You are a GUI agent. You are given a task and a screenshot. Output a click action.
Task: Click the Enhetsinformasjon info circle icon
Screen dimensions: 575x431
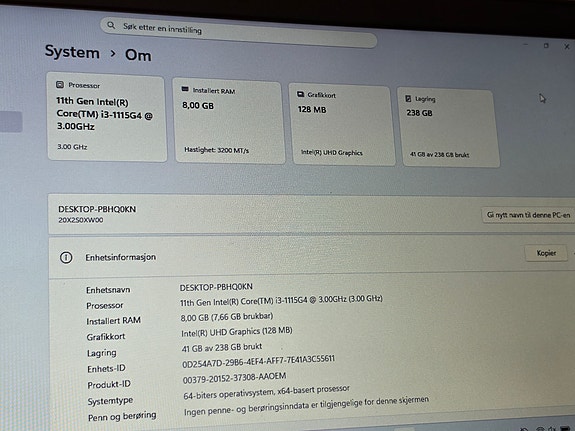(x=66, y=257)
